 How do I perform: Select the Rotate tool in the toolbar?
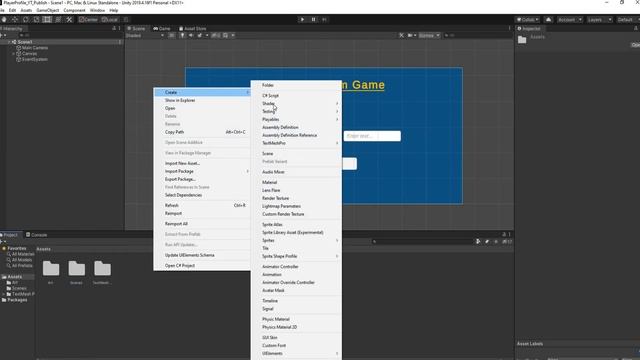click(26, 19)
